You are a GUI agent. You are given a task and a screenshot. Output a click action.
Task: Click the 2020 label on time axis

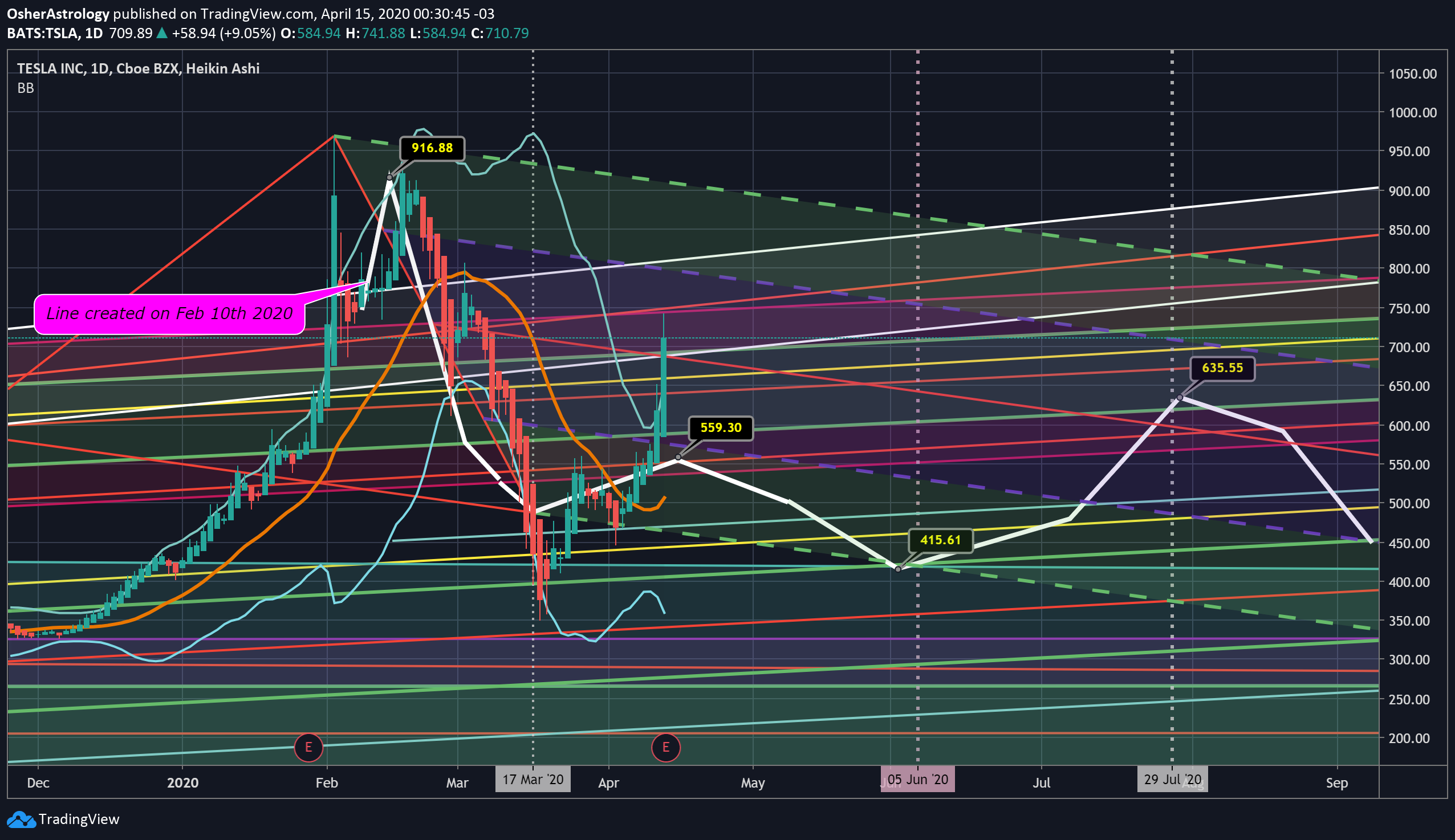[x=182, y=783]
